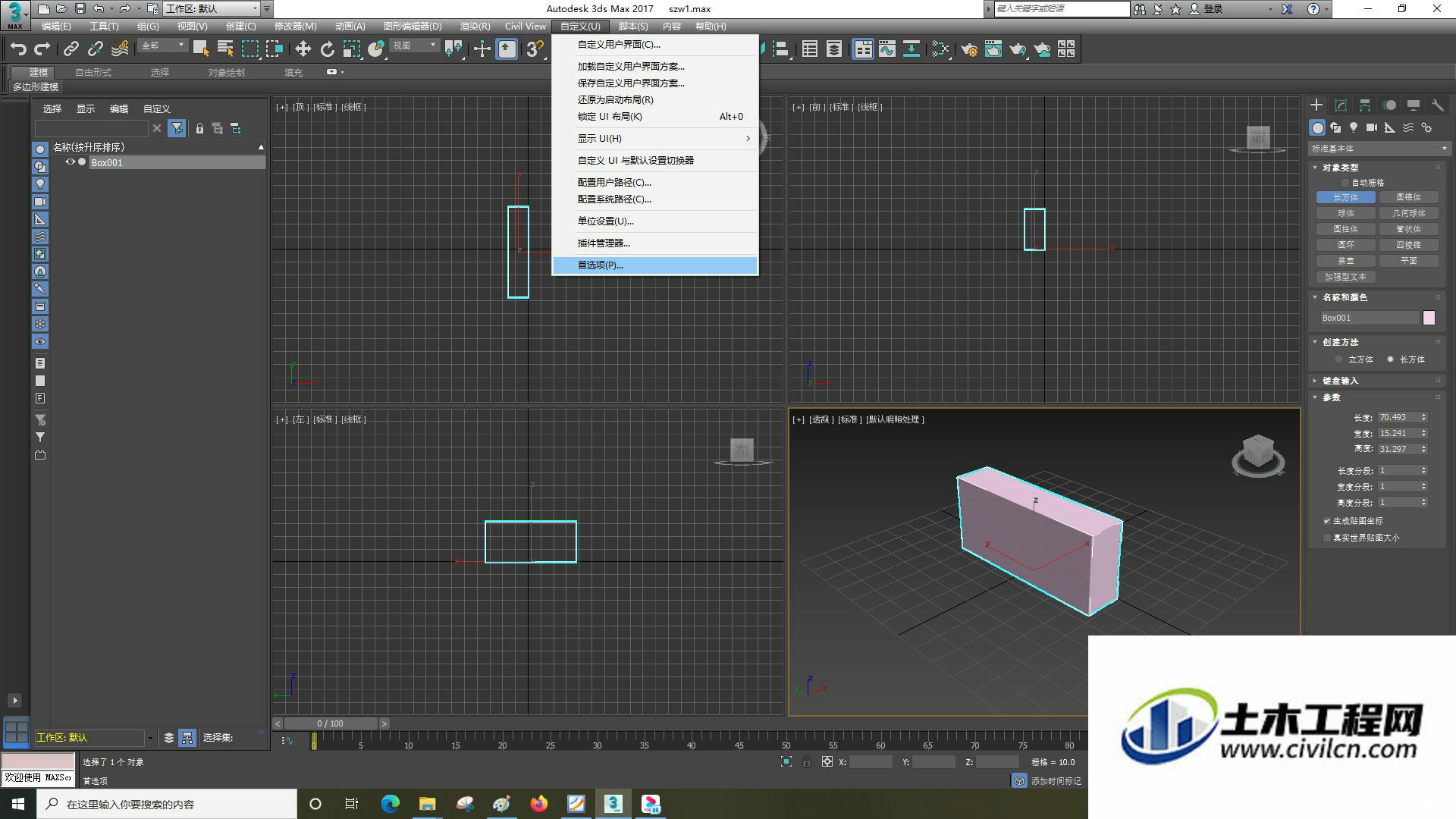Choose 自定义用户界面(C)... menu entry
Screen dimensions: 1456x819
pos(655,45)
